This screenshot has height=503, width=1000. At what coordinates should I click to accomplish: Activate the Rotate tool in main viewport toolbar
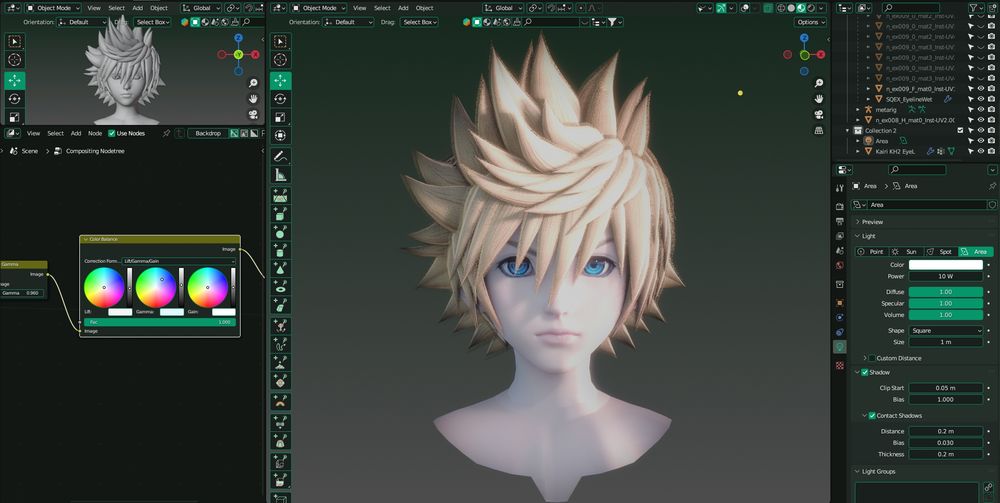(x=281, y=99)
